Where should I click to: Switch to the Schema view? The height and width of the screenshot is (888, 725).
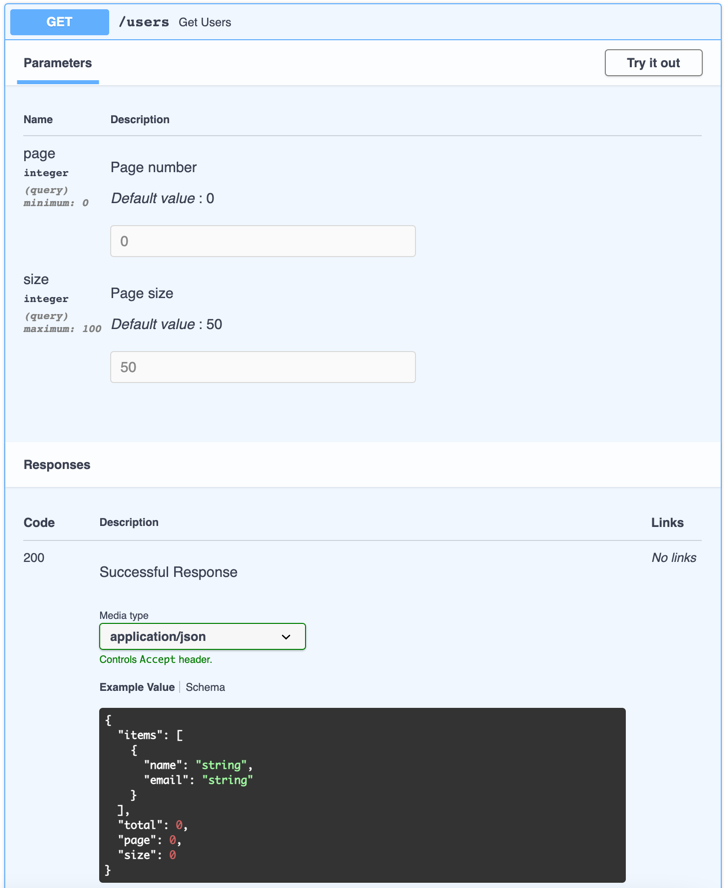pos(204,687)
